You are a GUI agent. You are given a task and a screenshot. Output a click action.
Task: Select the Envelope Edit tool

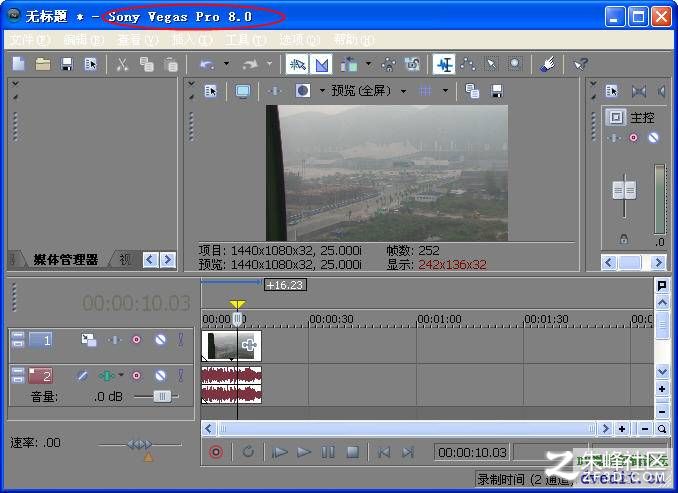(468, 64)
